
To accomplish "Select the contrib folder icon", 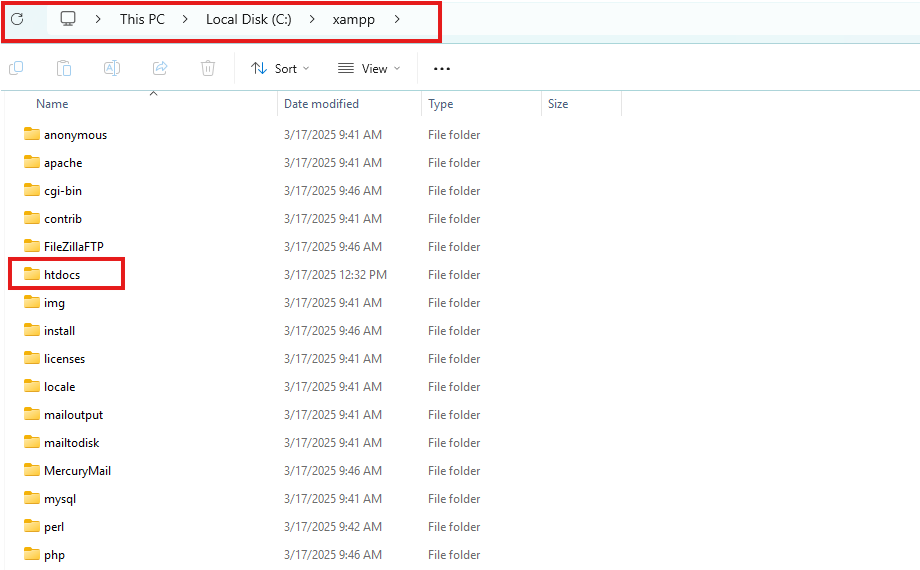I will (32, 218).
